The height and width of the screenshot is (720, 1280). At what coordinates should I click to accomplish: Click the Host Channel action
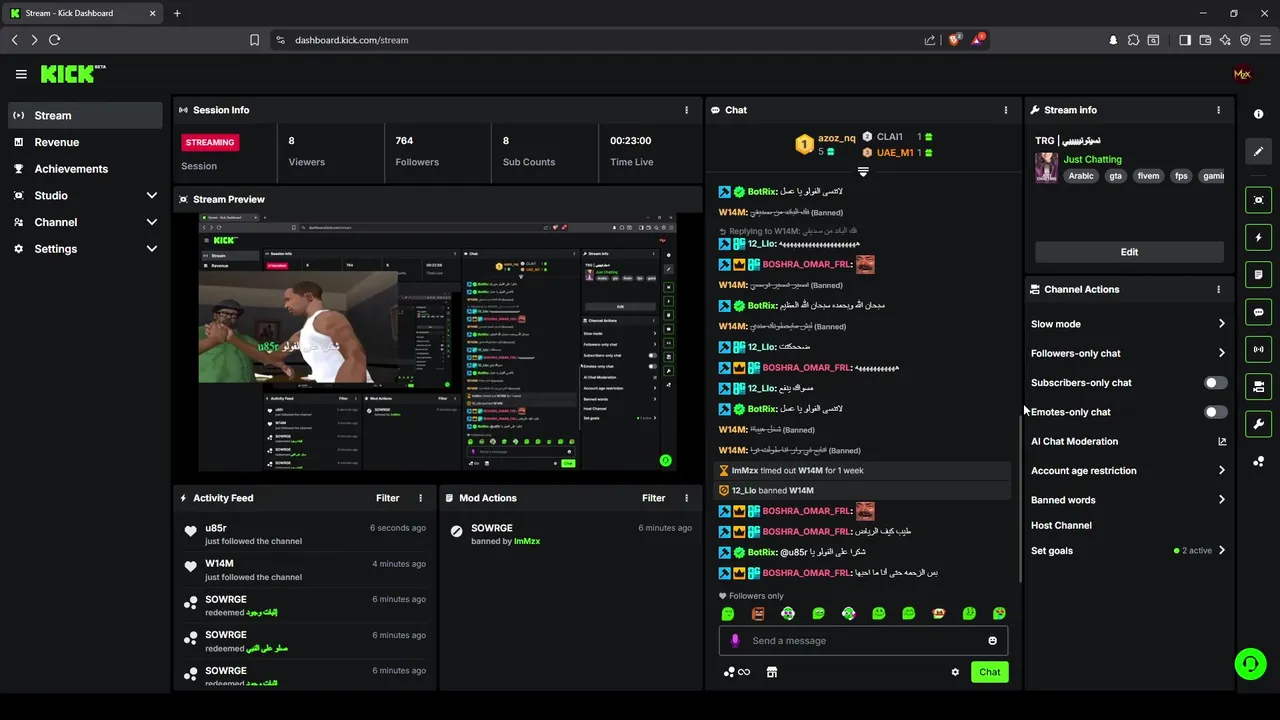(1061, 525)
